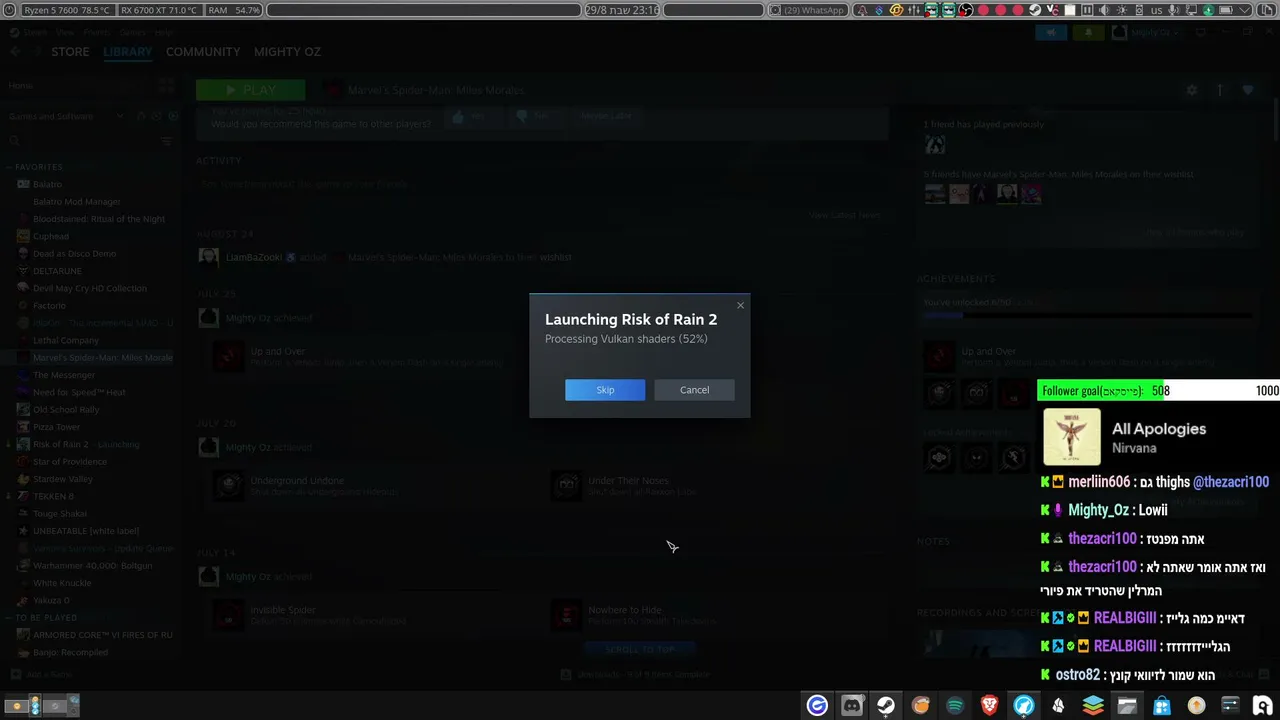
Task: Click the microphone tray icon
Action: 1174,10
